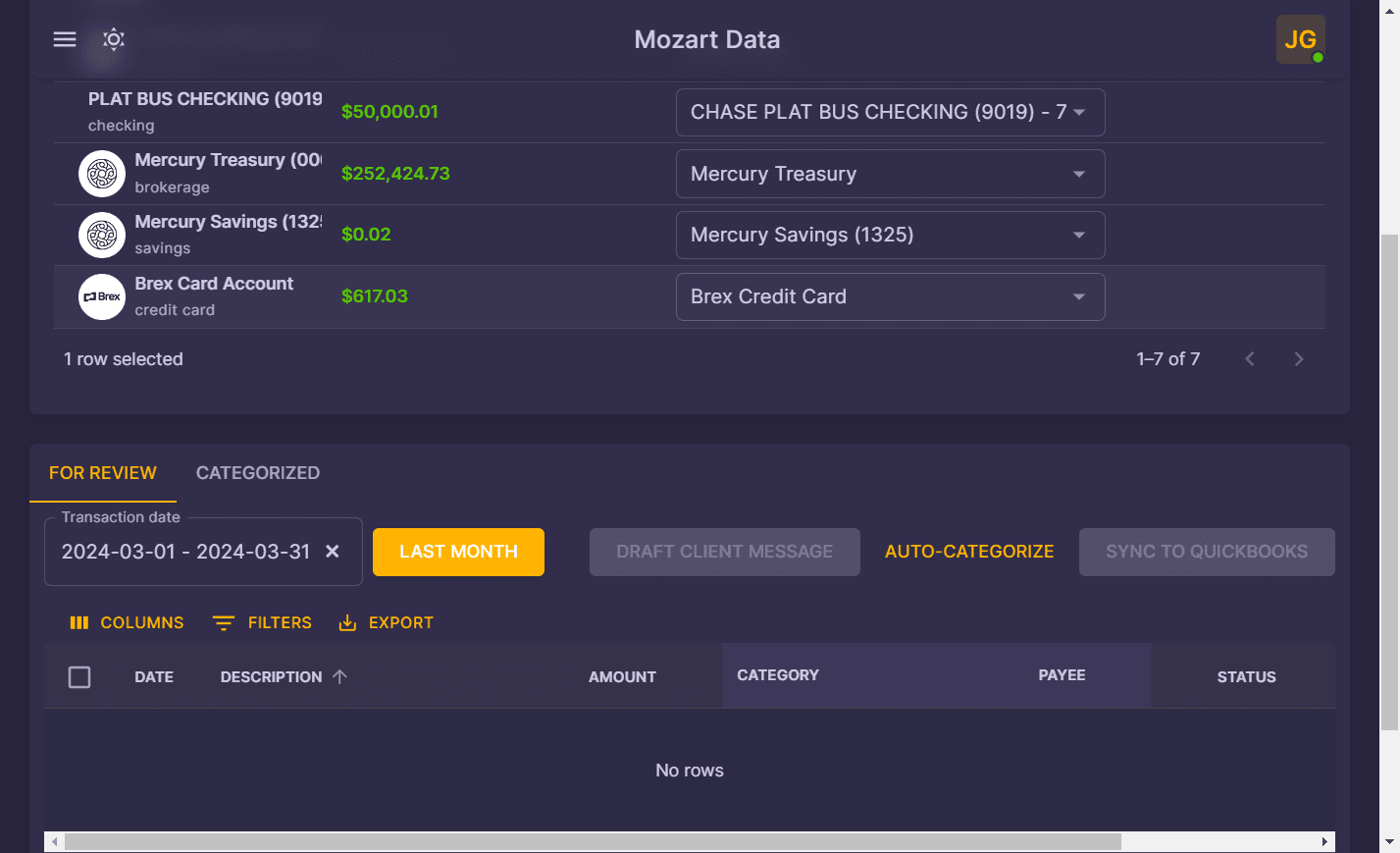The image size is (1400, 853).
Task: Click the EXPORT download icon
Action: point(347,622)
